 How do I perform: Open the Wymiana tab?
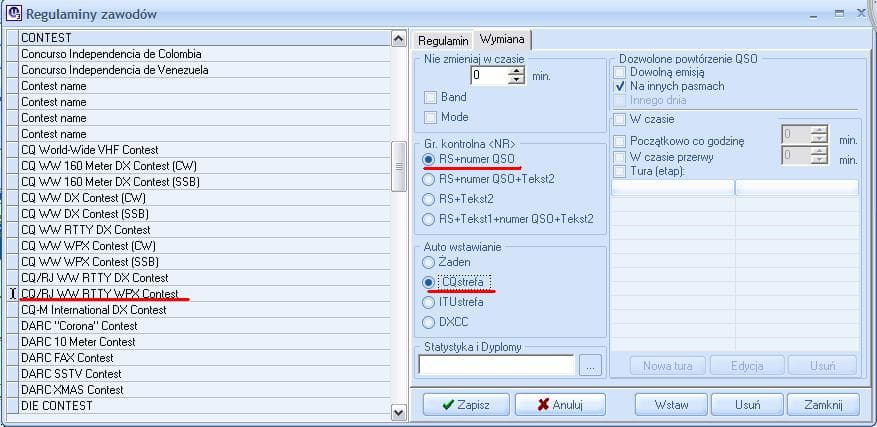(503, 39)
